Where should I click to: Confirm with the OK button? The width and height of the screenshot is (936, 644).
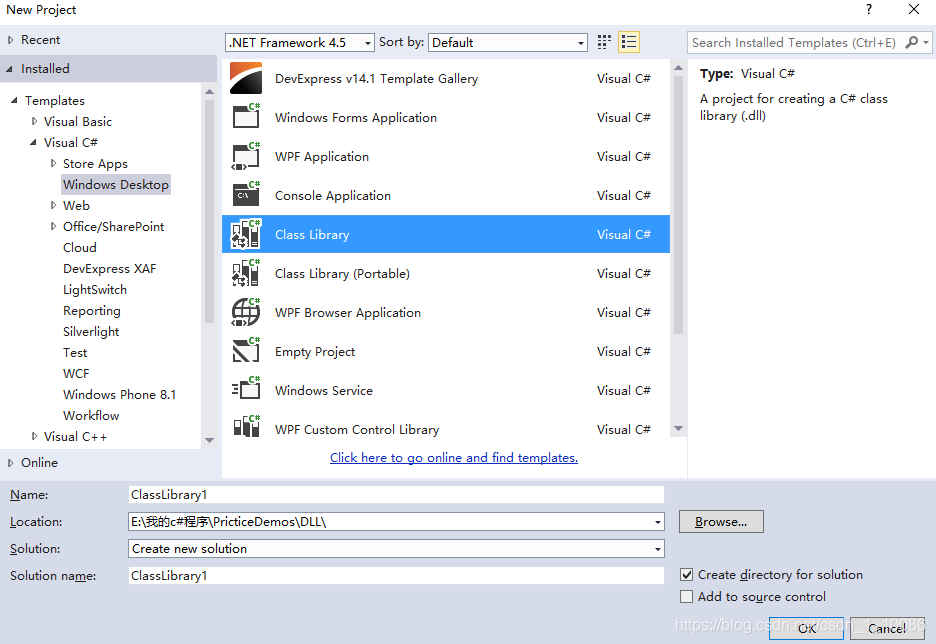point(806,628)
